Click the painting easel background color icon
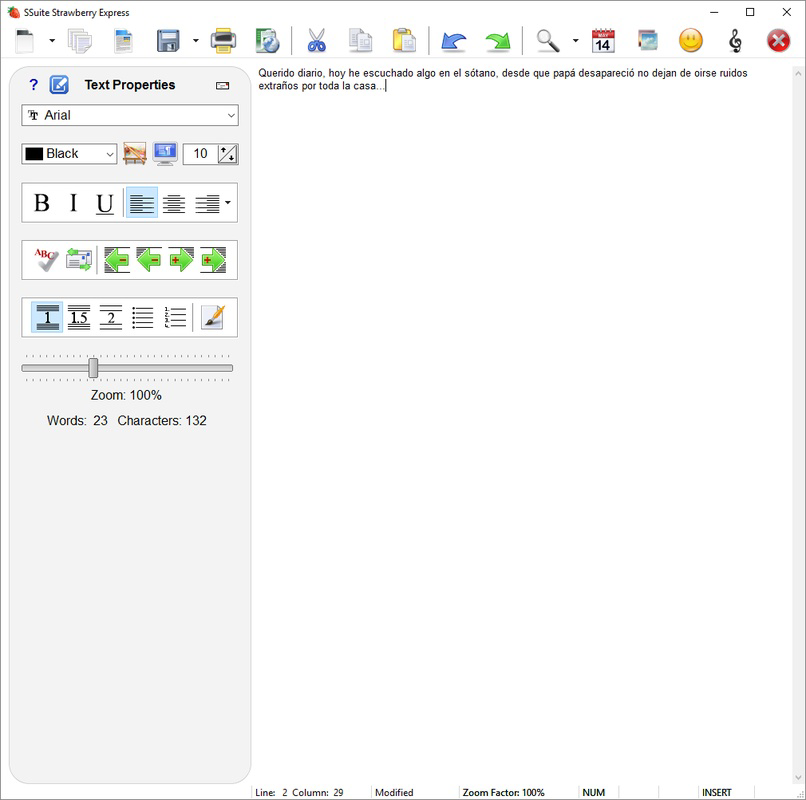806x800 pixels. click(135, 154)
